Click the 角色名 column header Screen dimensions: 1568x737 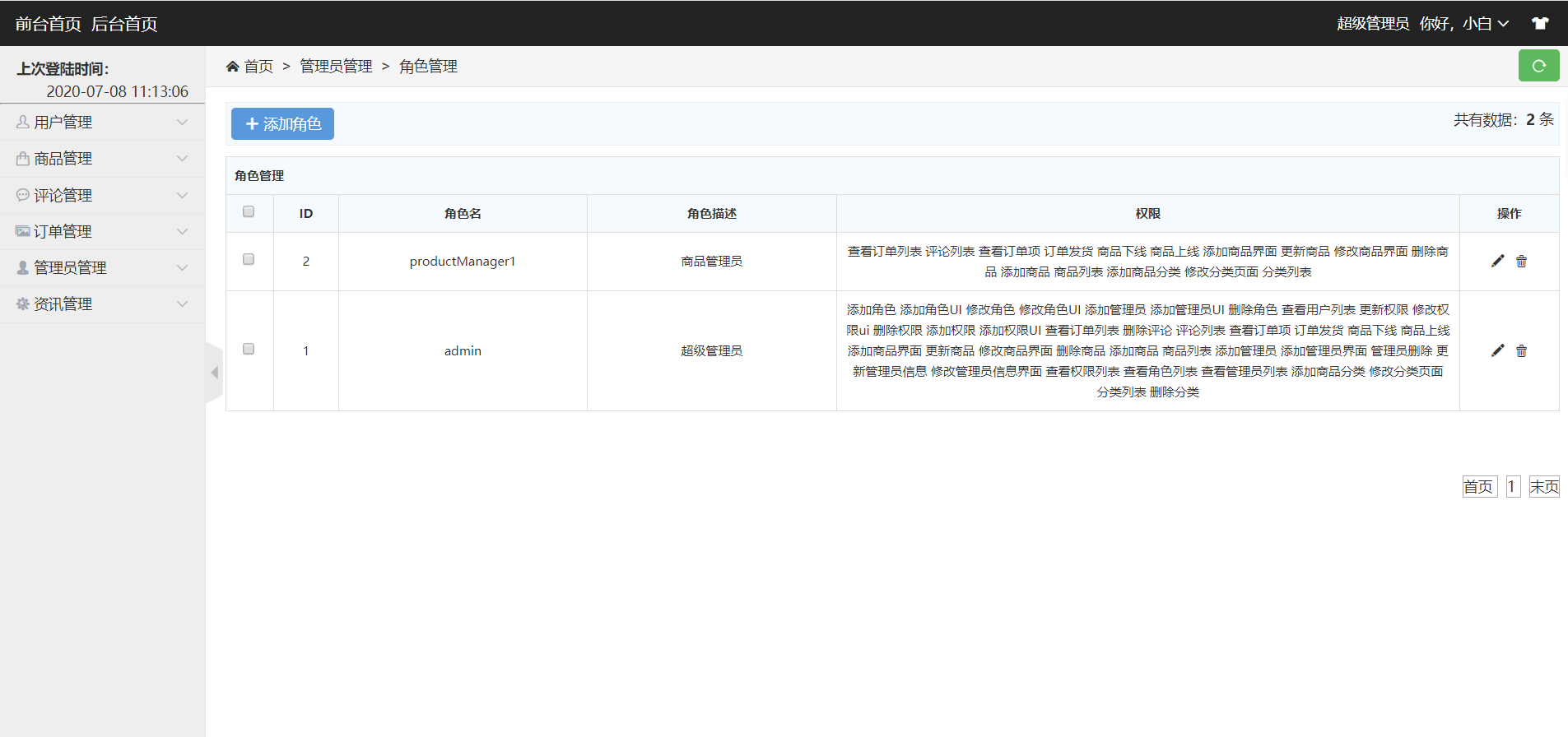tap(463, 213)
